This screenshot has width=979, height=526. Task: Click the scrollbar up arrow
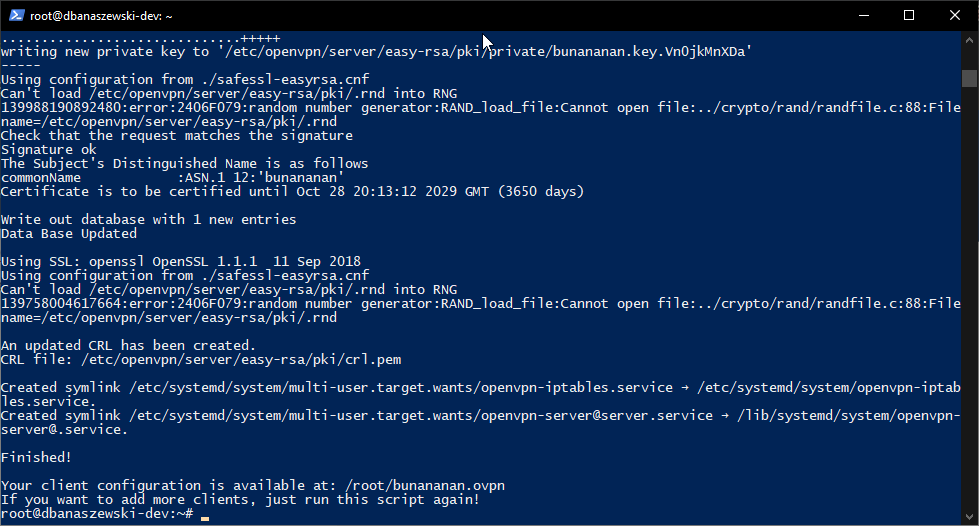click(969, 43)
